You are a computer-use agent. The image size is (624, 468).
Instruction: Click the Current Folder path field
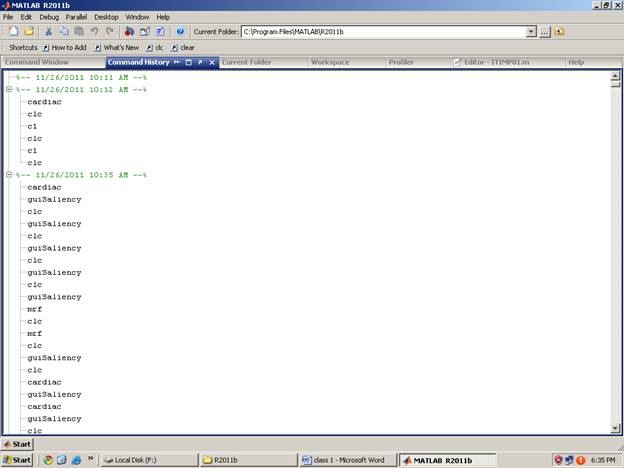384,32
